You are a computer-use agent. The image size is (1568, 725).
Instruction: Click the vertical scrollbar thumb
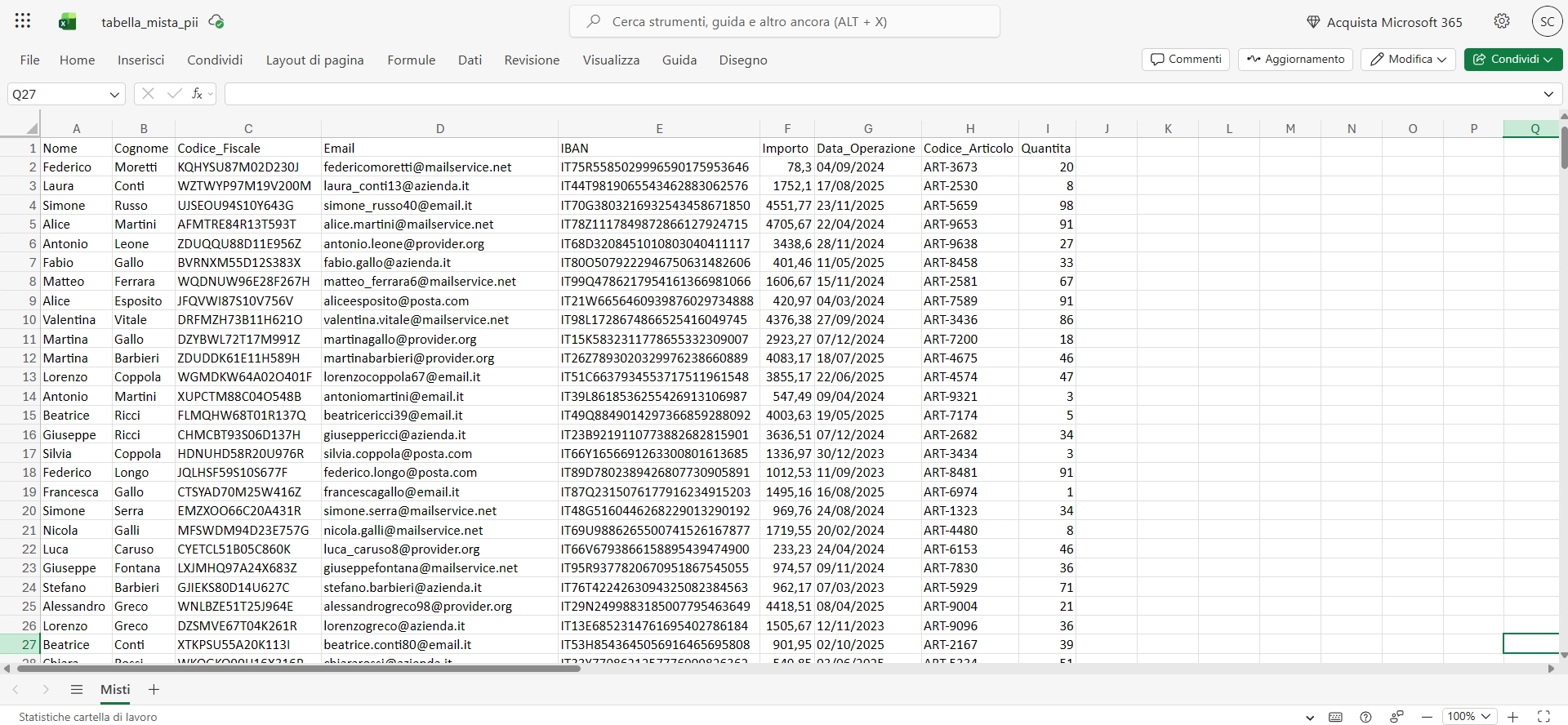click(1564, 147)
